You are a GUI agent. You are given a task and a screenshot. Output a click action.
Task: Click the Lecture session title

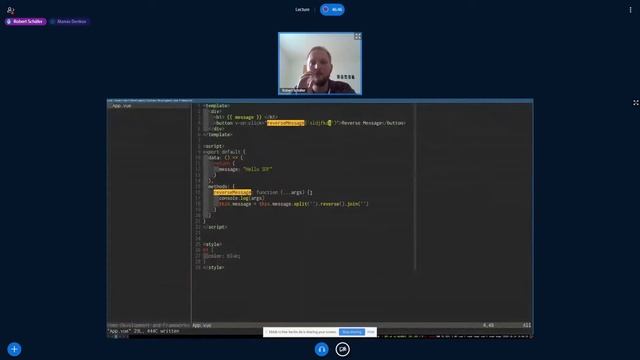pyautogui.click(x=302, y=9)
